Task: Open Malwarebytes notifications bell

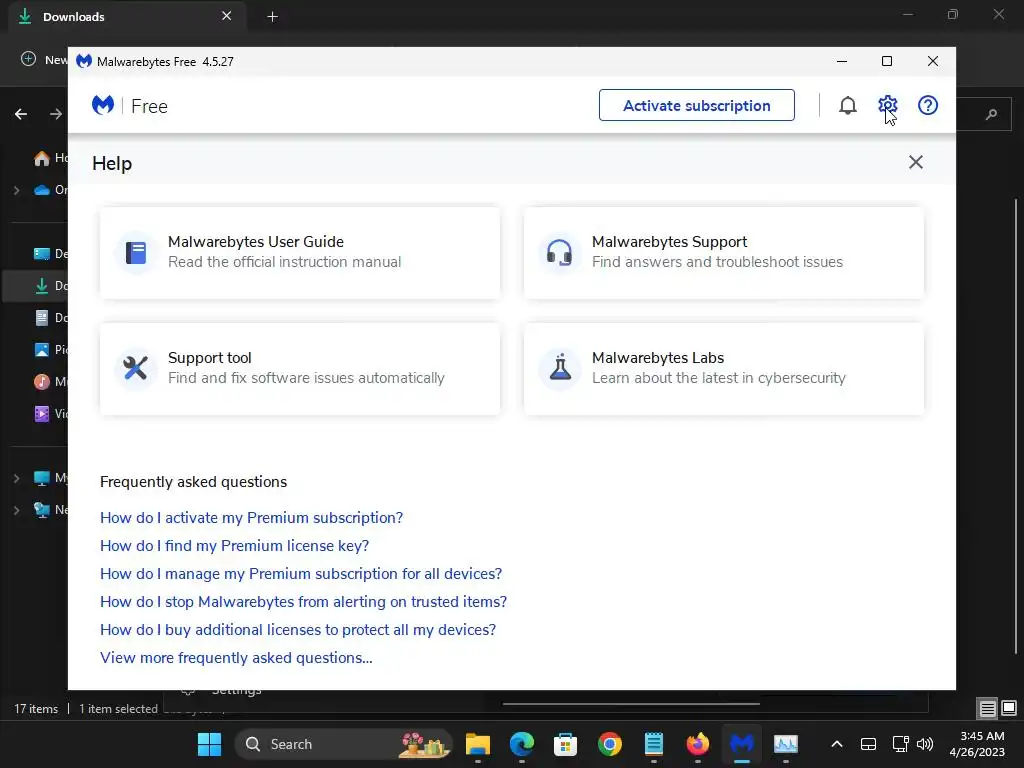Action: coord(847,106)
